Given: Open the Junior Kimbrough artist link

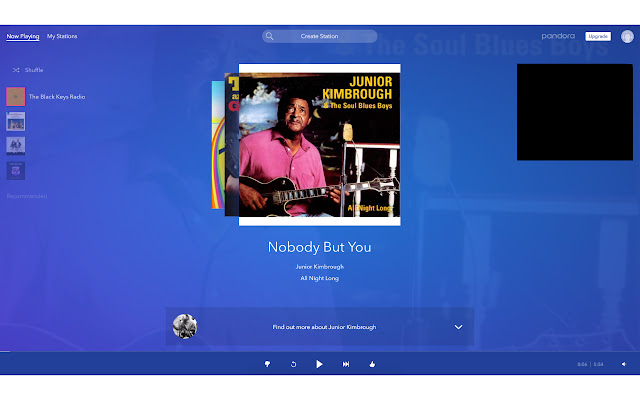Looking at the screenshot, I should click(320, 267).
